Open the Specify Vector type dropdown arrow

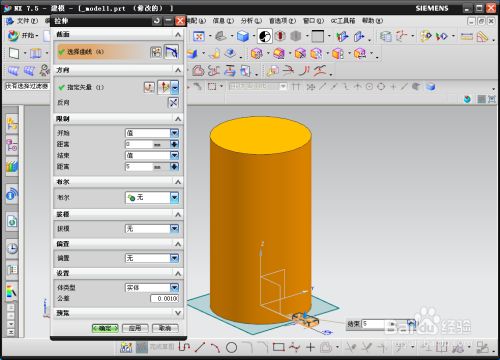pyautogui.click(x=175, y=88)
